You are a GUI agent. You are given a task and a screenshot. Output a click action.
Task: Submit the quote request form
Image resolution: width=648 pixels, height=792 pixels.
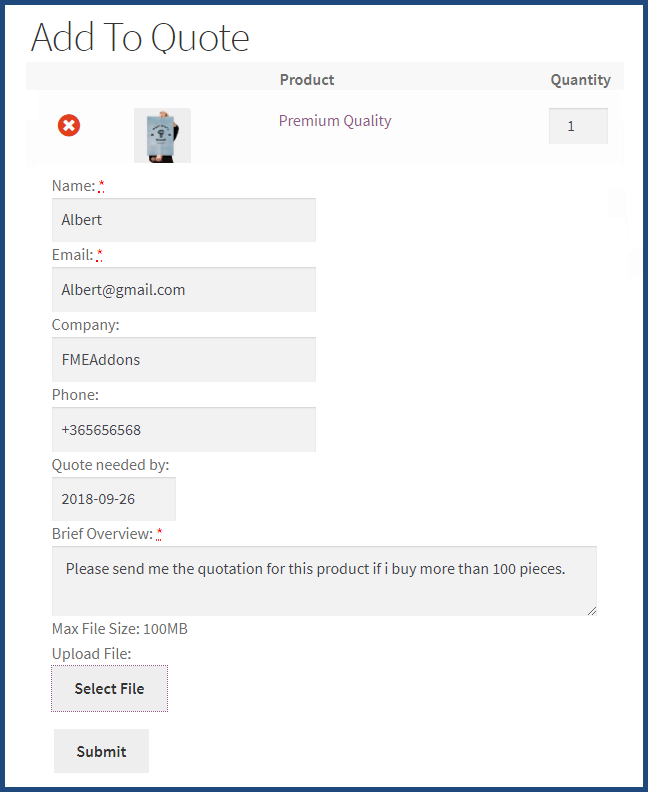click(x=102, y=751)
